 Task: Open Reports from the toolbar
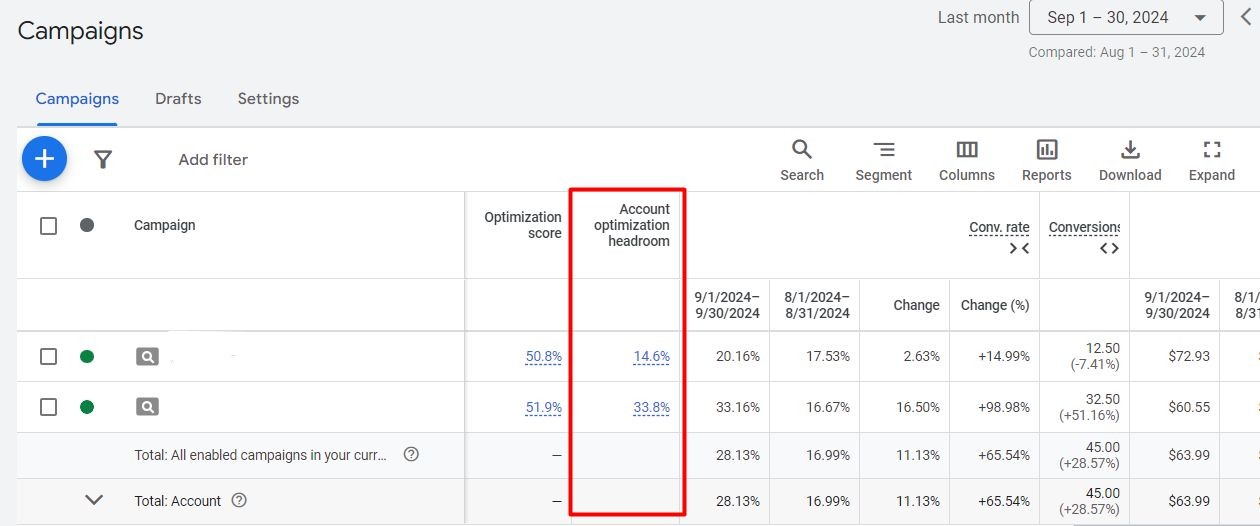[x=1047, y=160]
